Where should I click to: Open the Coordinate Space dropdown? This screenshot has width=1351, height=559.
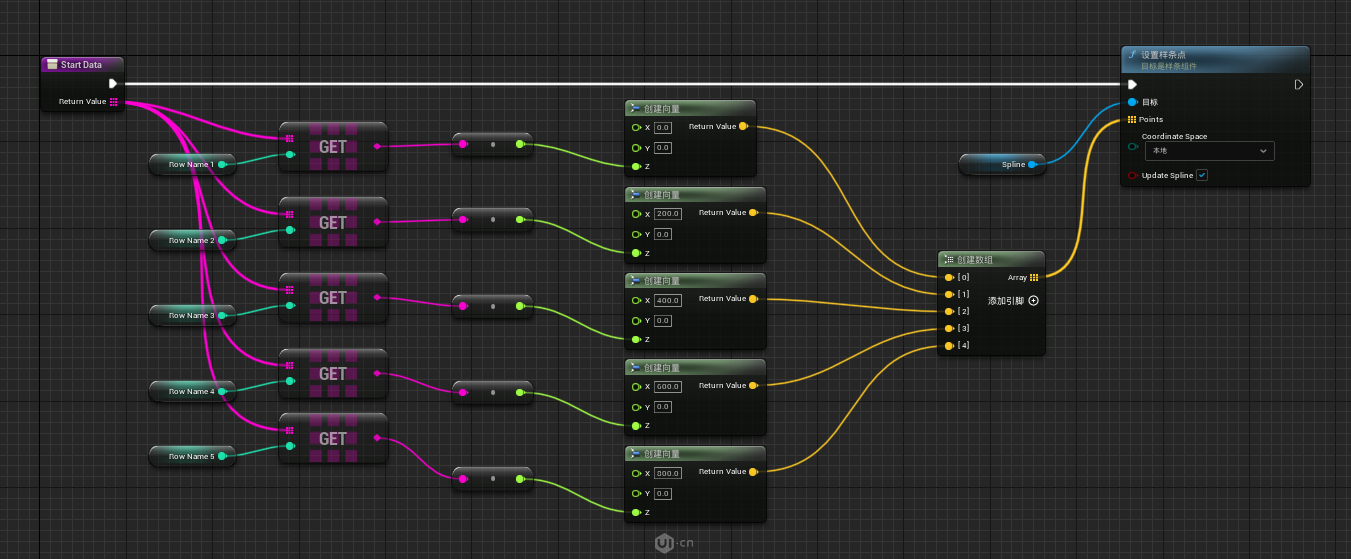coord(1210,151)
